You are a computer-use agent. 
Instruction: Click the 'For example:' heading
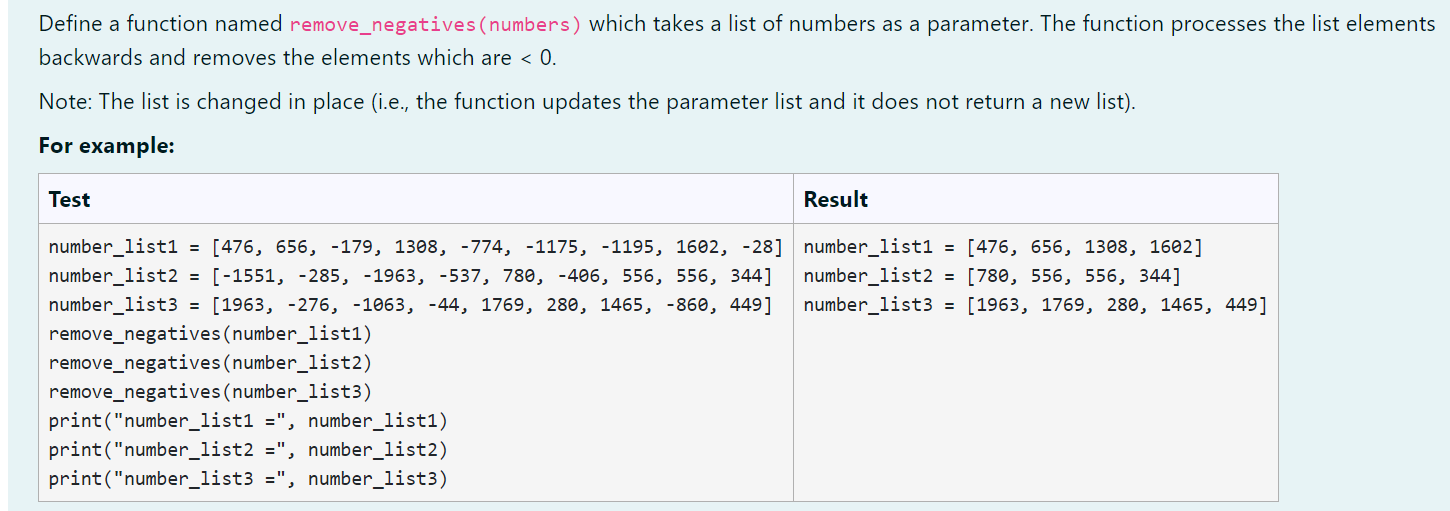(107, 145)
